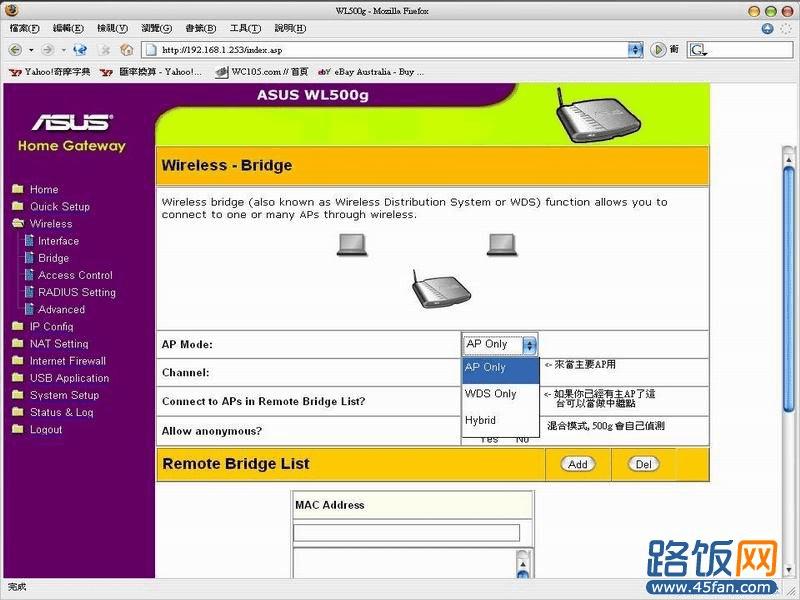Click the RADIUS Setting page icon

pyautogui.click(x=29, y=292)
